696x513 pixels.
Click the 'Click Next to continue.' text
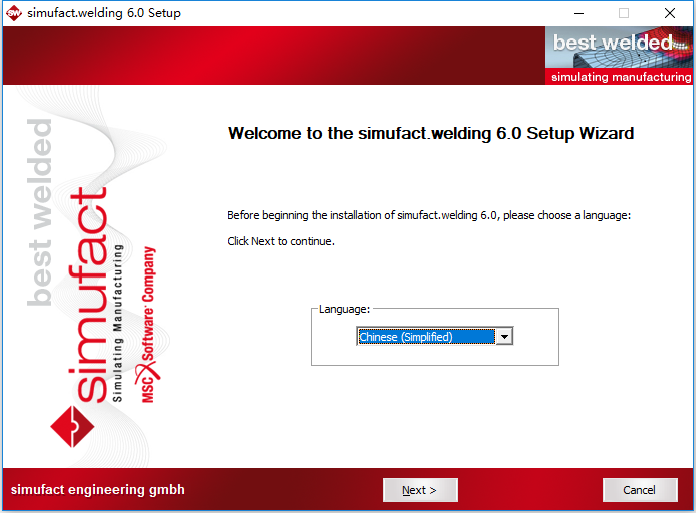(281, 241)
